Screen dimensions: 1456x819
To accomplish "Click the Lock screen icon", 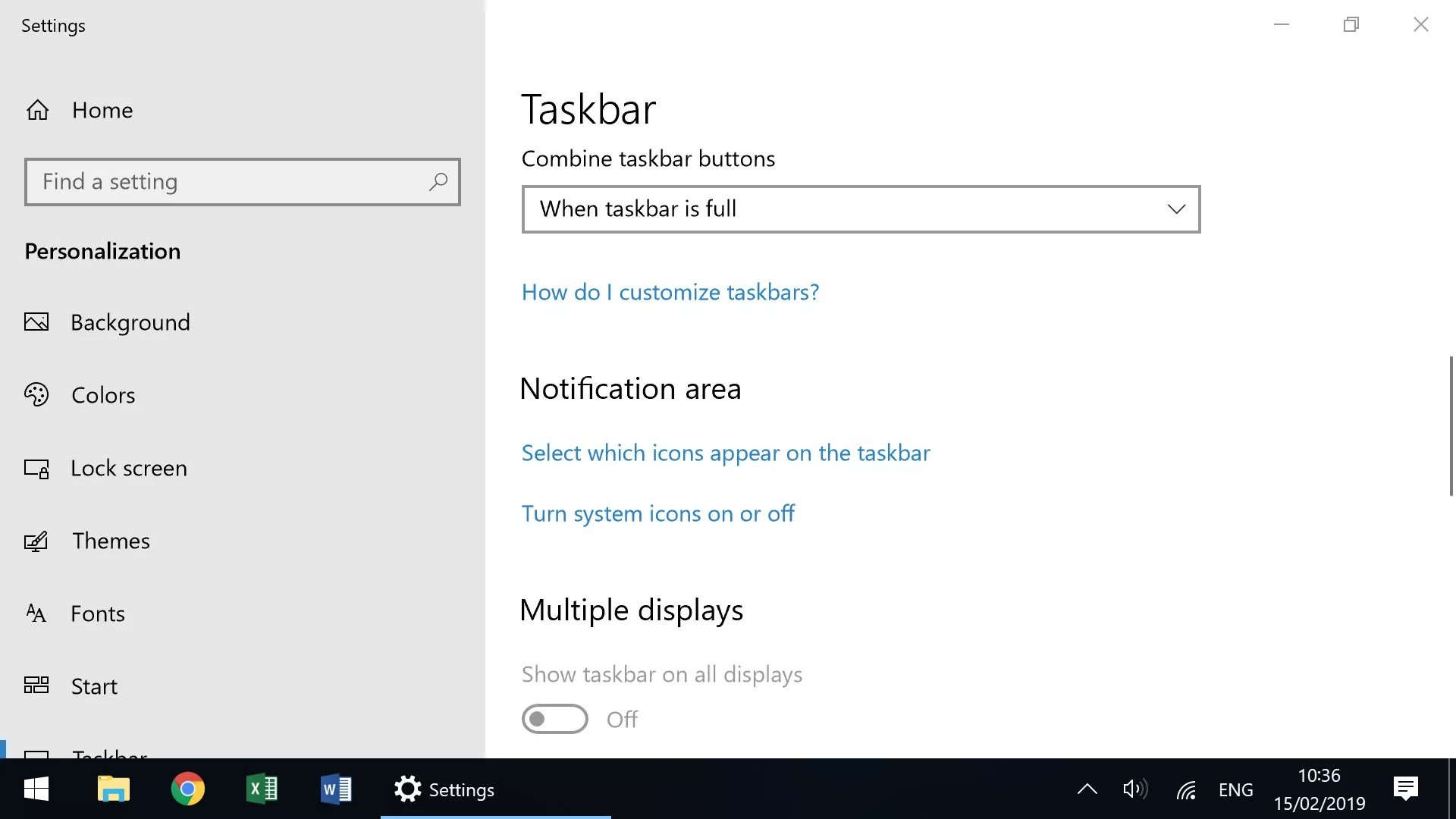I will (x=36, y=469).
